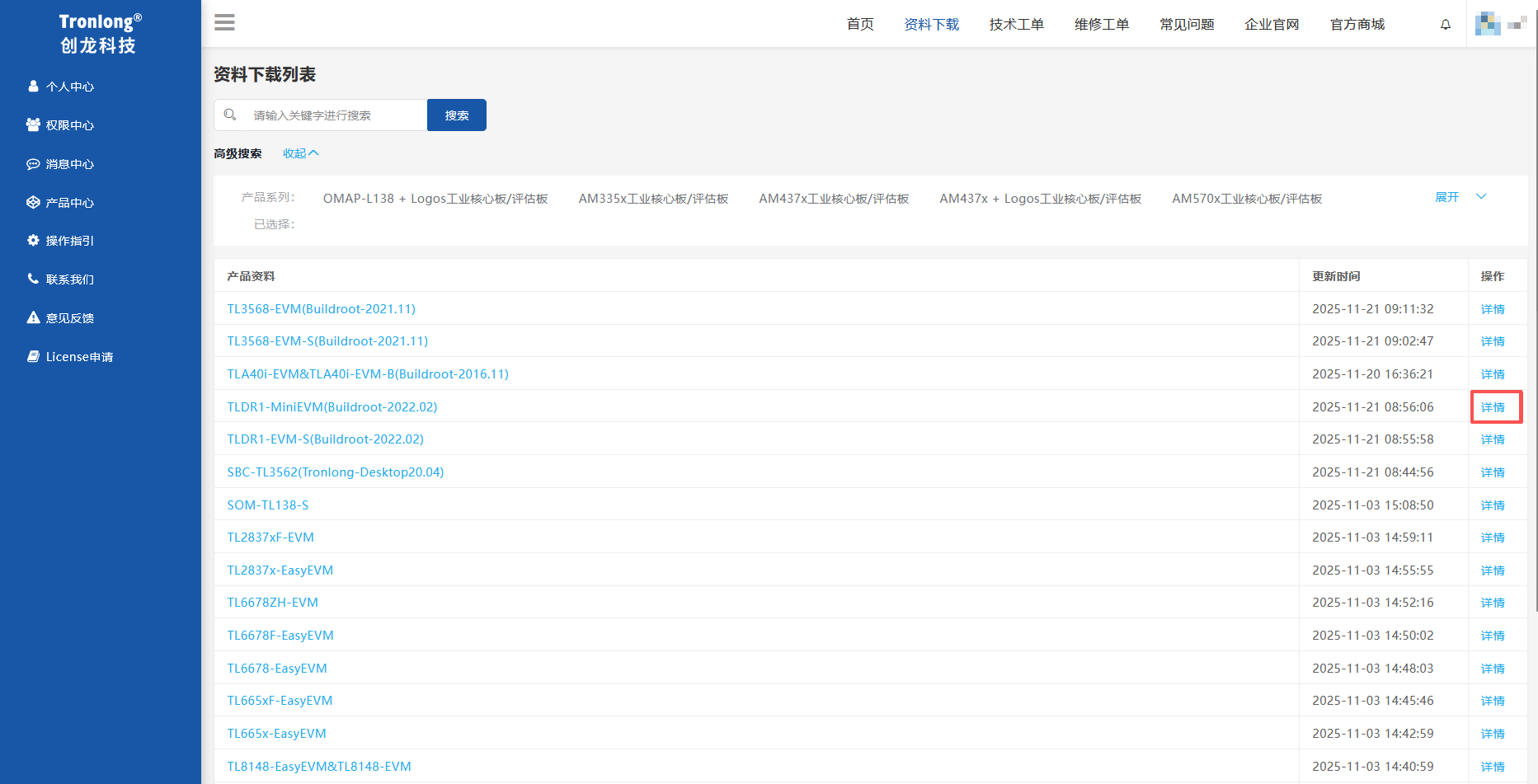This screenshot has width=1538, height=784.
Task: Click the search magnifier icon
Action: 230,115
